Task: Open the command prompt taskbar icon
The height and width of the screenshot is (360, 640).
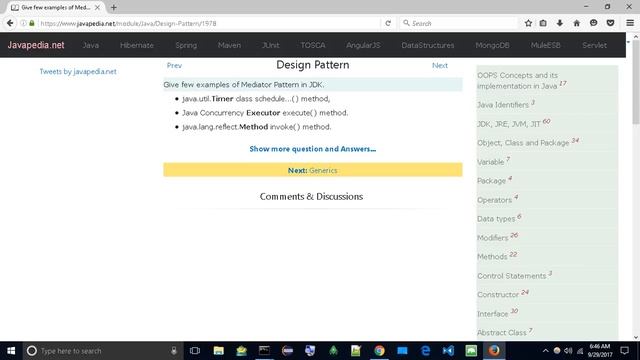Action: (264, 351)
